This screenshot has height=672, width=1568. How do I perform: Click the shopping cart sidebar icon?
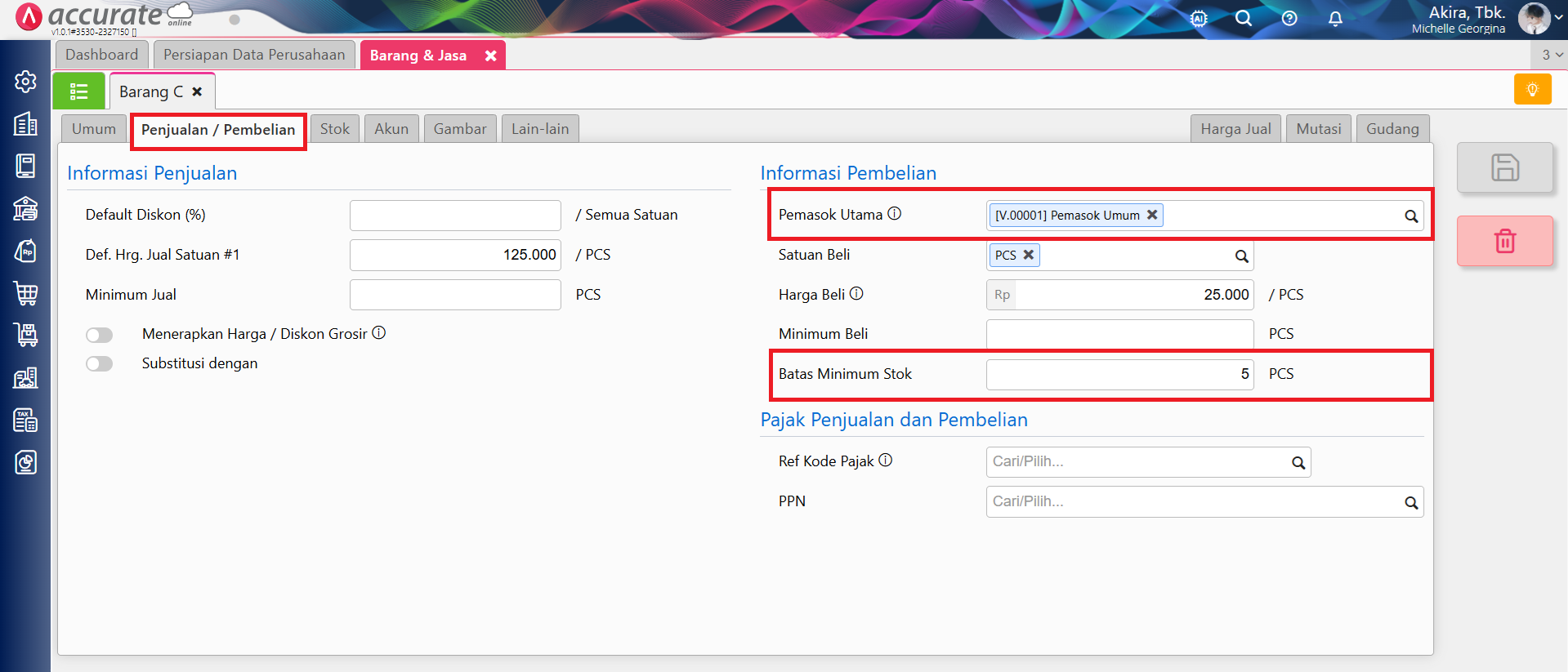[25, 293]
